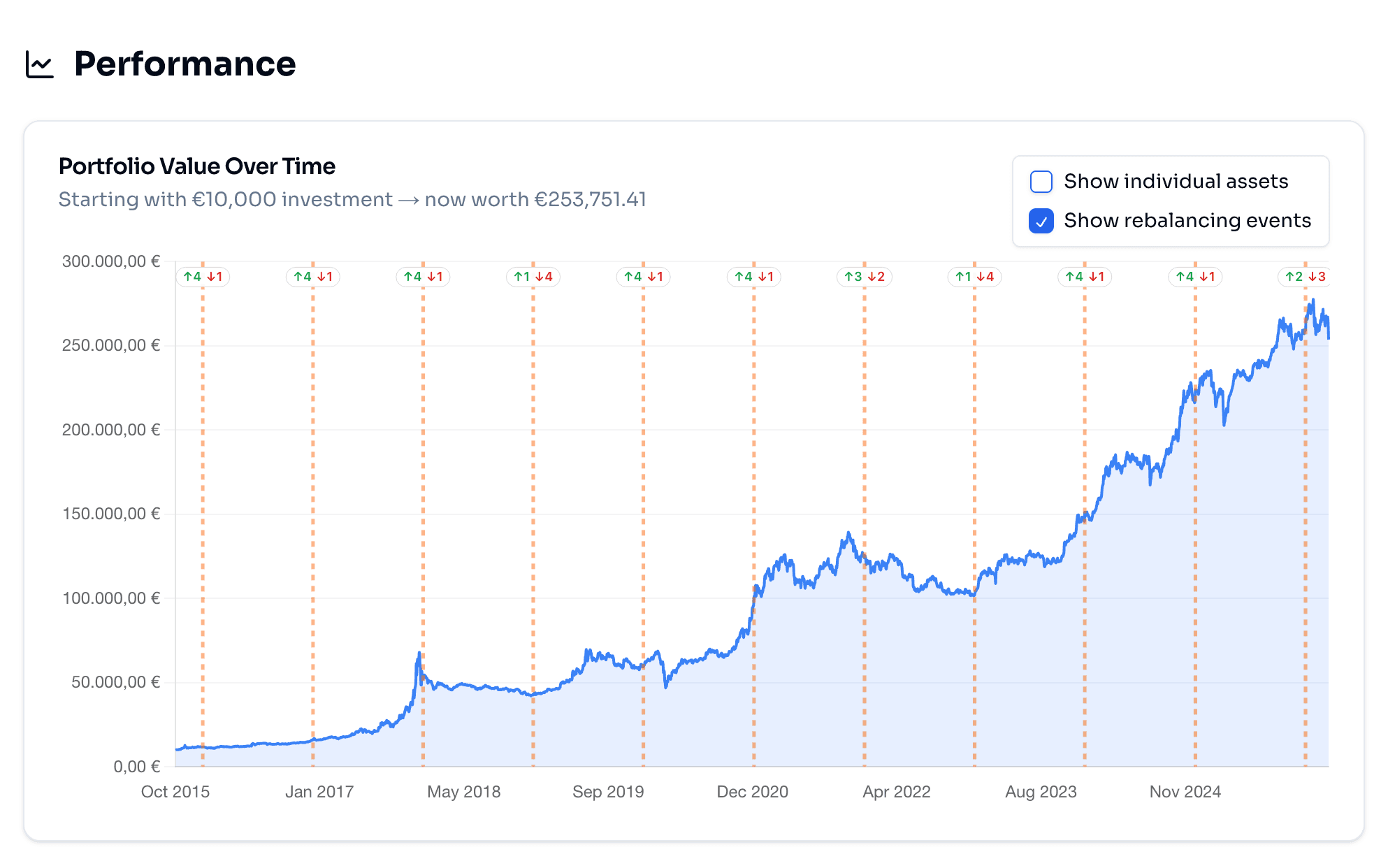Select the ↑4 ↓1 badge above Nov 2024

click(1195, 277)
